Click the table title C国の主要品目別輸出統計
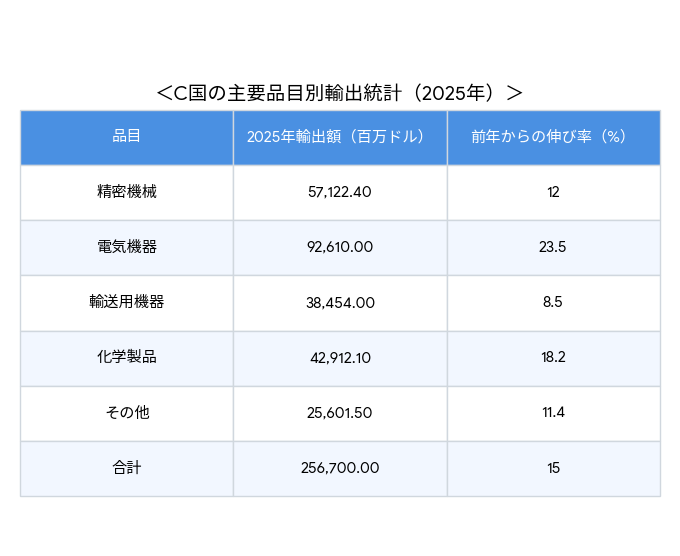Screen dimensions: 680x556 pos(340,93)
